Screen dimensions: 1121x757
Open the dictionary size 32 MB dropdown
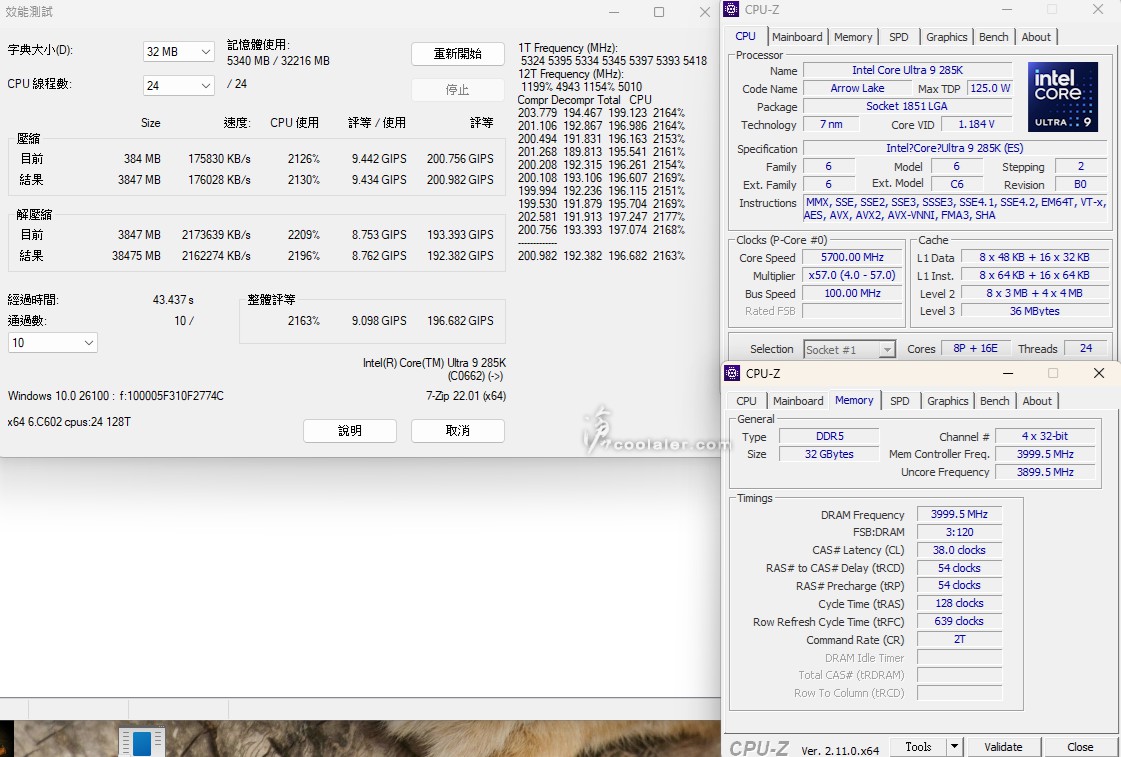click(x=178, y=51)
